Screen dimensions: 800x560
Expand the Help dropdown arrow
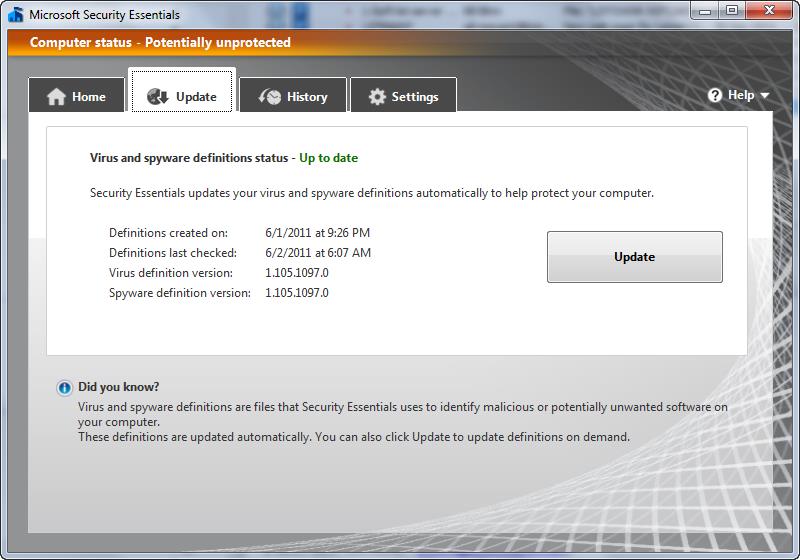(764, 95)
